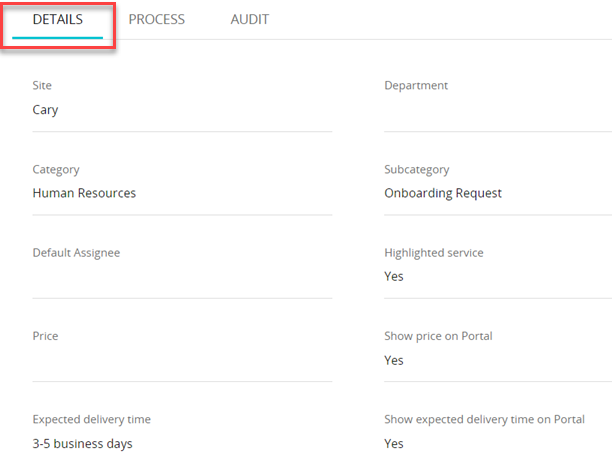
Task: Click the 3-5 business days value
Action: [82, 444]
